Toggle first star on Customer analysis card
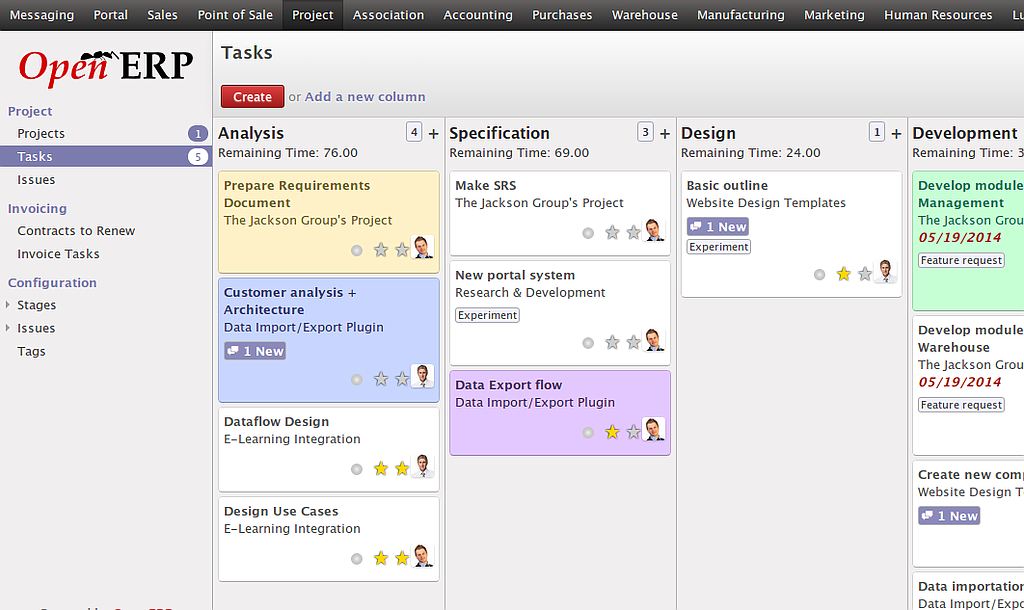 pyautogui.click(x=381, y=379)
